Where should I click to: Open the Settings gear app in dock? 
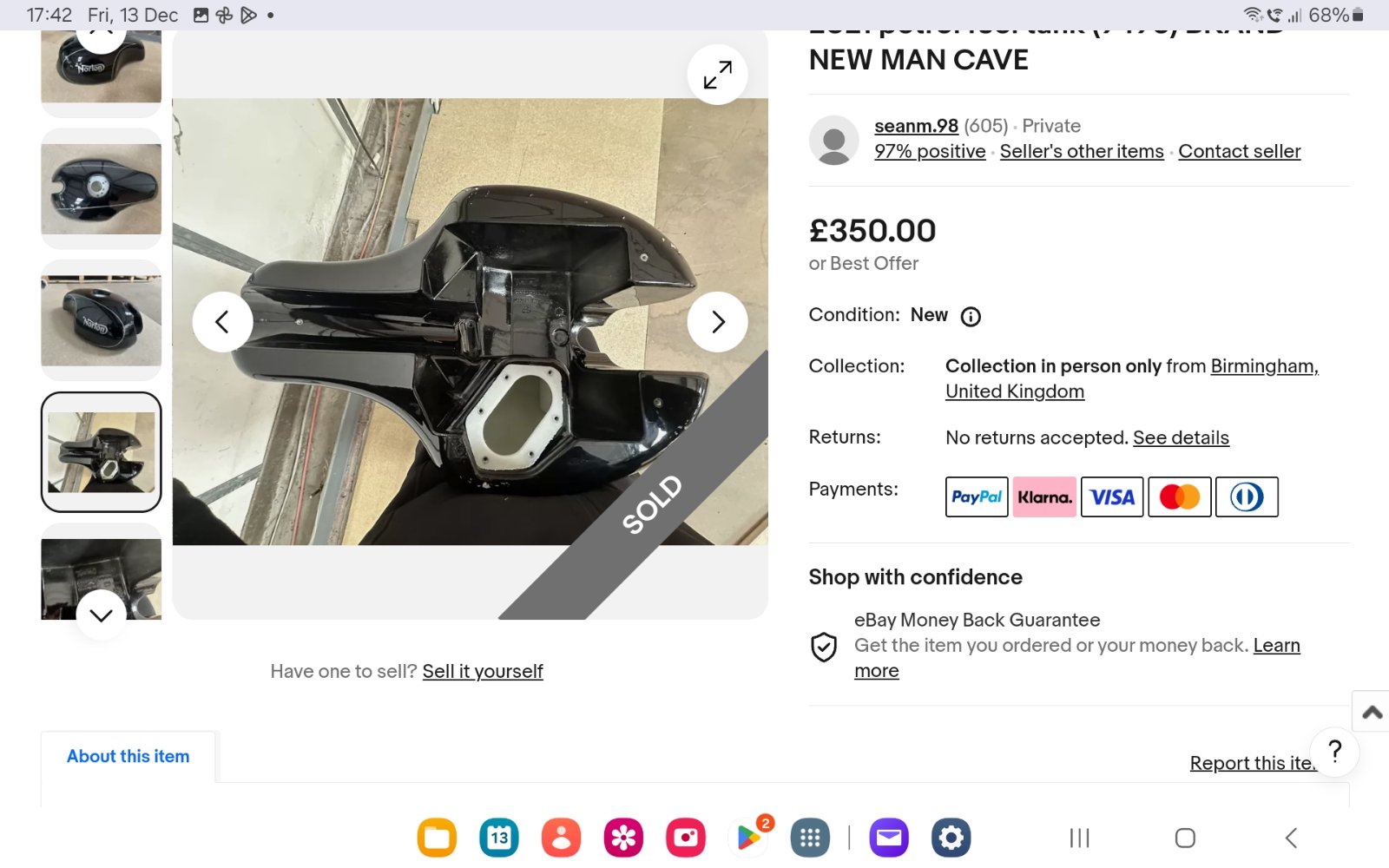951,838
